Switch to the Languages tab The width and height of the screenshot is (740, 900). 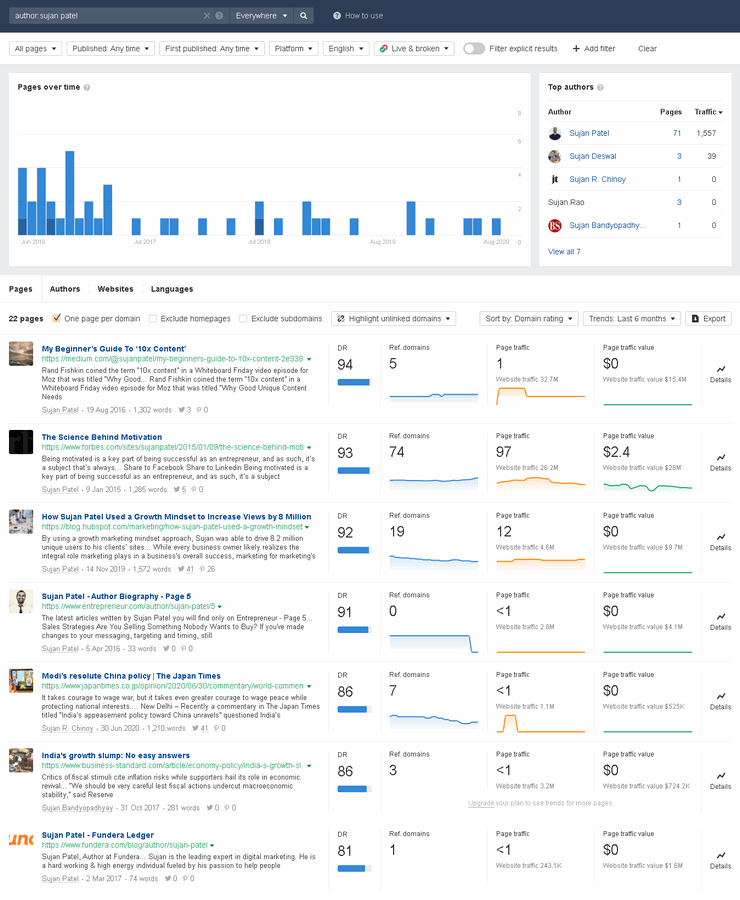coord(172,289)
